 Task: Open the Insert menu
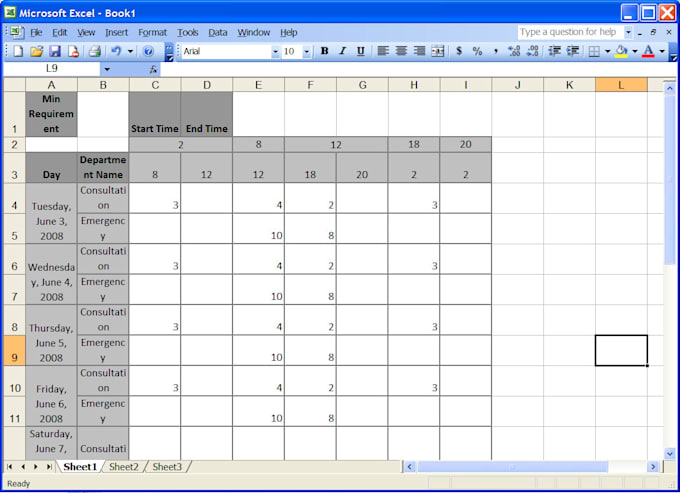click(116, 33)
